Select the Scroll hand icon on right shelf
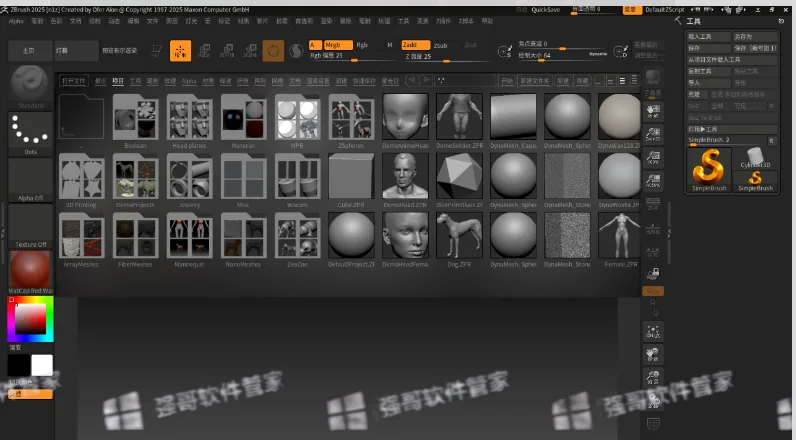 pyautogui.click(x=653, y=112)
